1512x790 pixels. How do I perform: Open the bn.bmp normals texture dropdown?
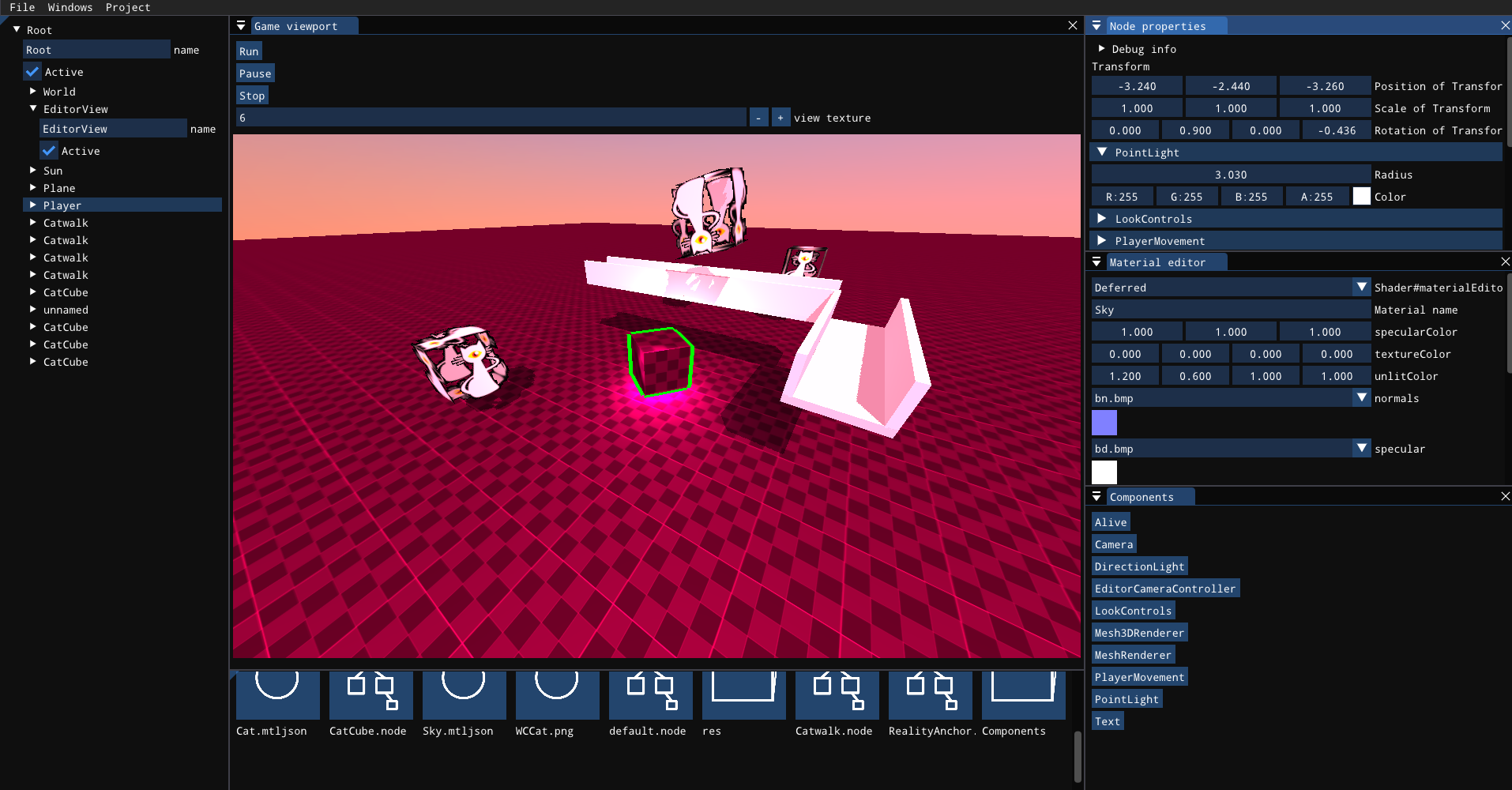(1361, 397)
